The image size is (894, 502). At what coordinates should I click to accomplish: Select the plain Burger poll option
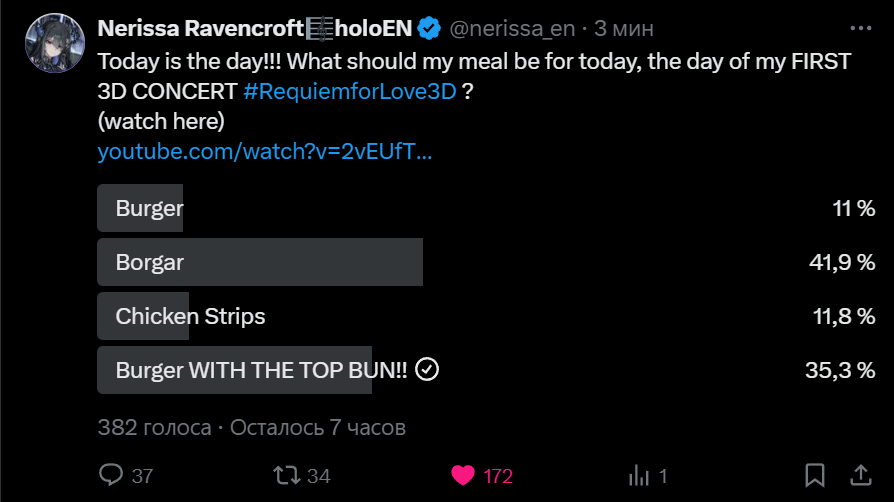150,208
